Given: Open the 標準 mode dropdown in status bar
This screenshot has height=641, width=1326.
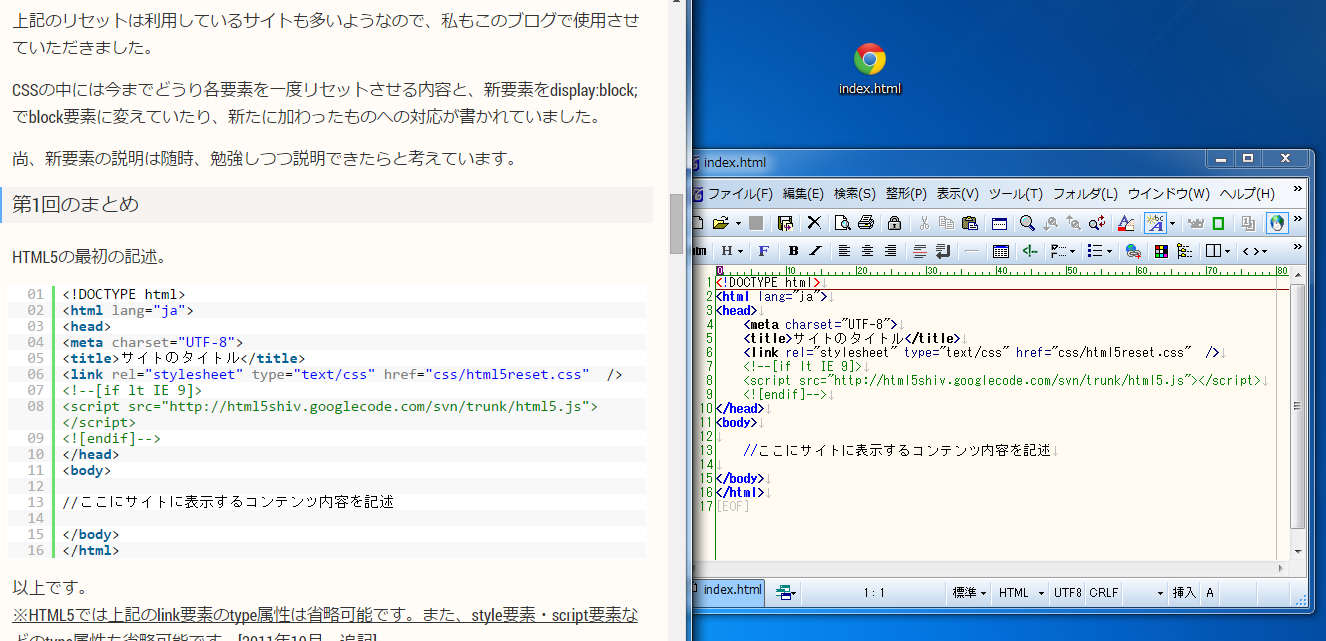Looking at the screenshot, I should click(969, 593).
